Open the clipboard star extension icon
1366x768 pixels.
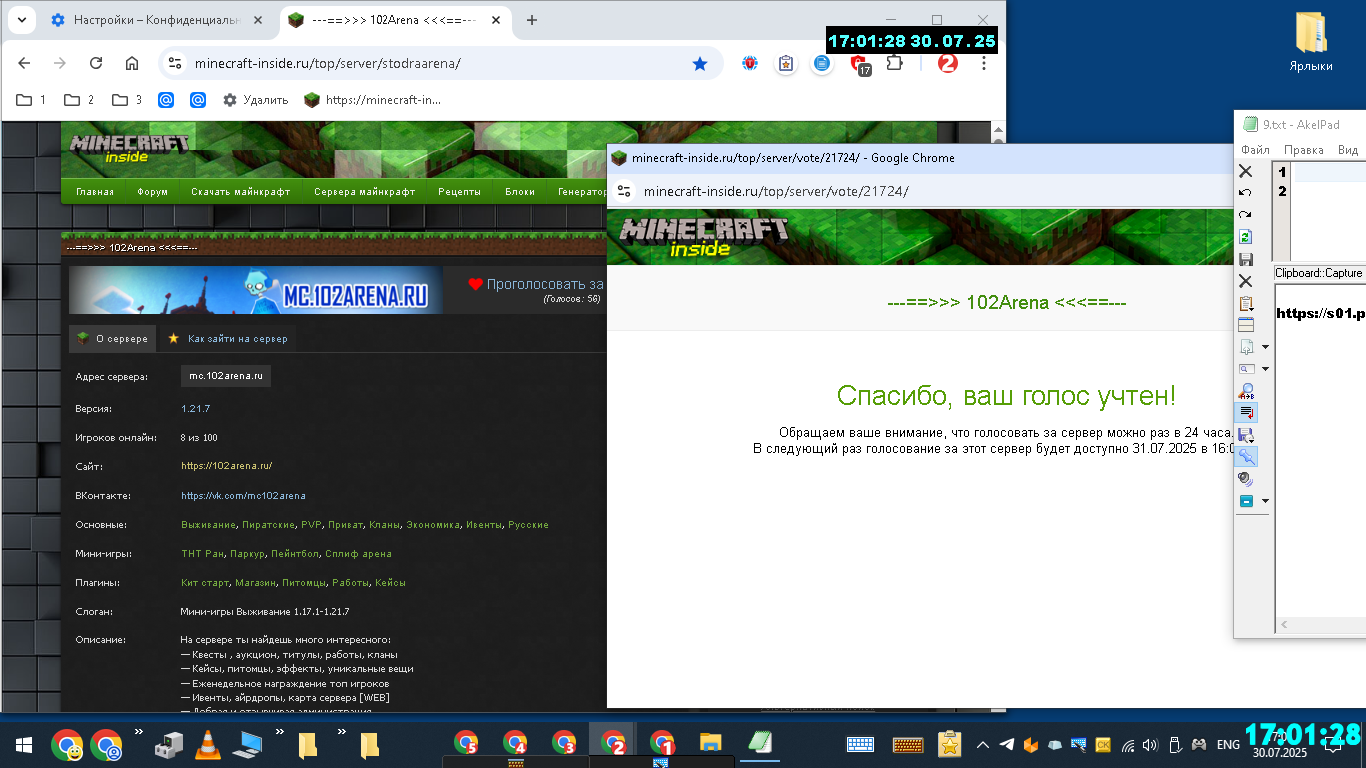tap(786, 63)
